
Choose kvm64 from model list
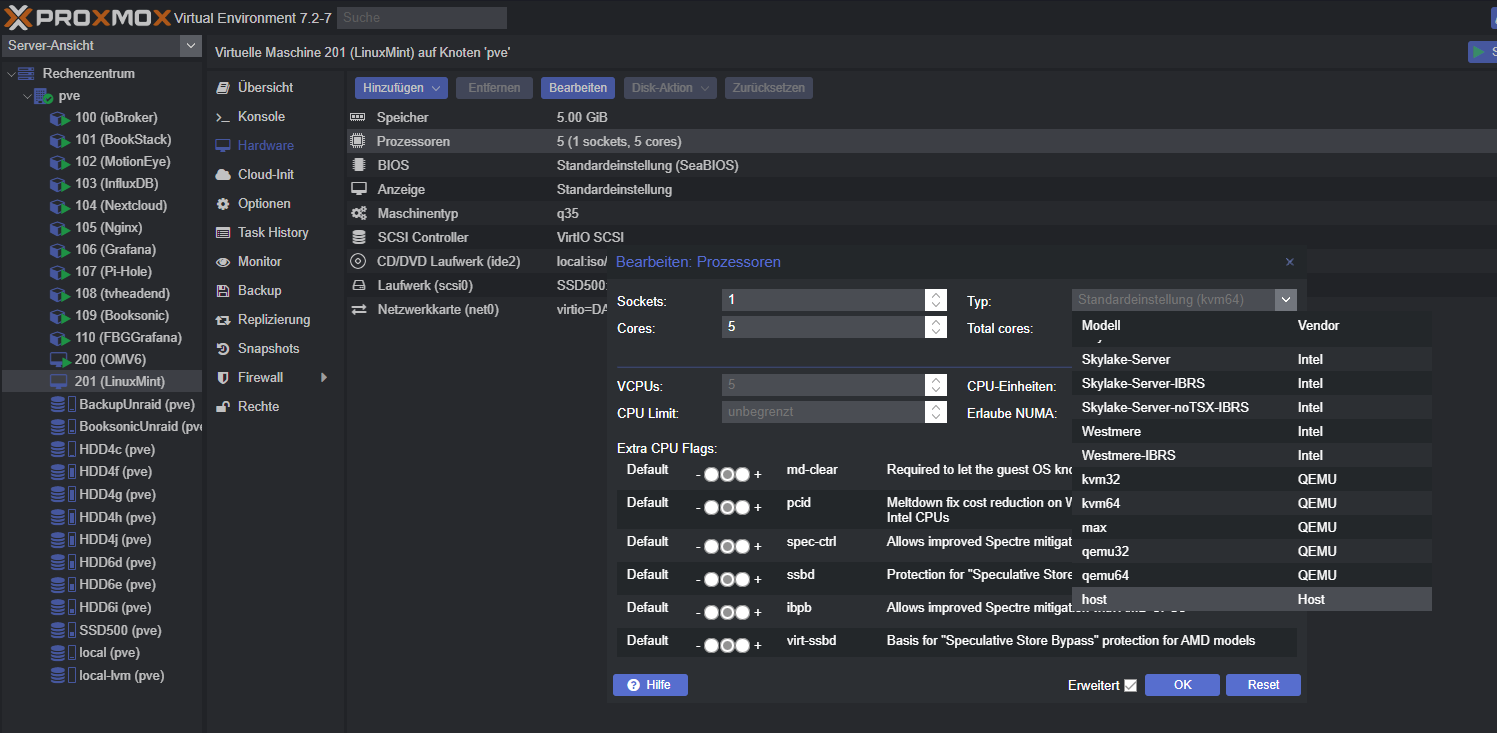[x=1252, y=504]
